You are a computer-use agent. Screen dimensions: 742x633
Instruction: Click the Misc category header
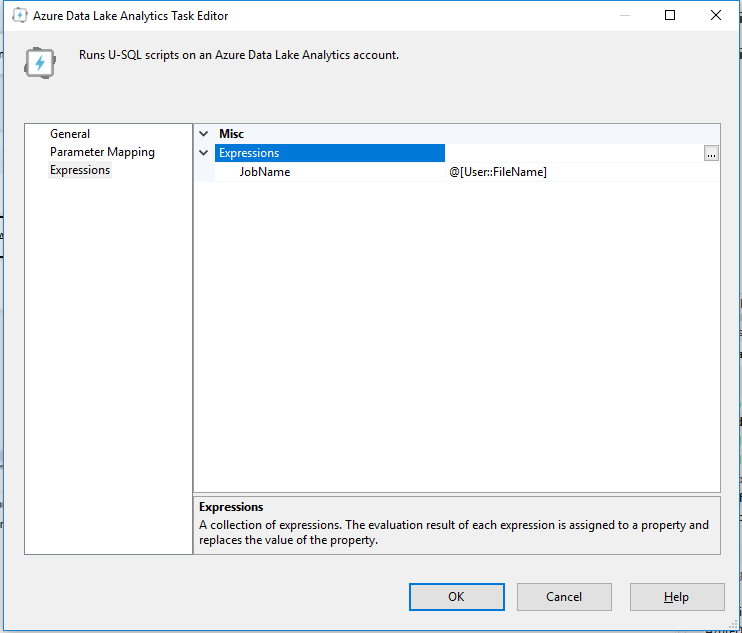click(231, 134)
